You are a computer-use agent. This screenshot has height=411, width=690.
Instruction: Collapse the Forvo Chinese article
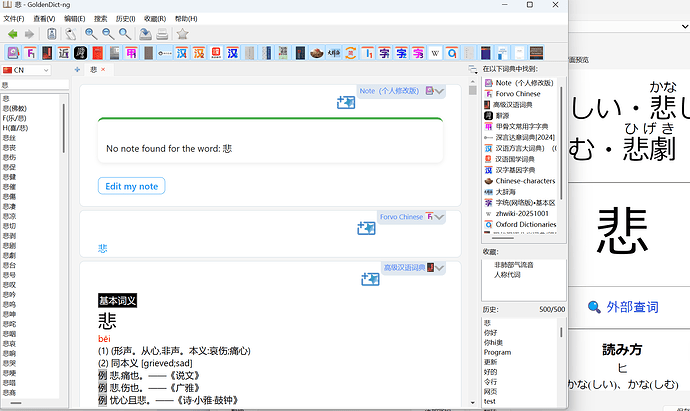coord(439,217)
